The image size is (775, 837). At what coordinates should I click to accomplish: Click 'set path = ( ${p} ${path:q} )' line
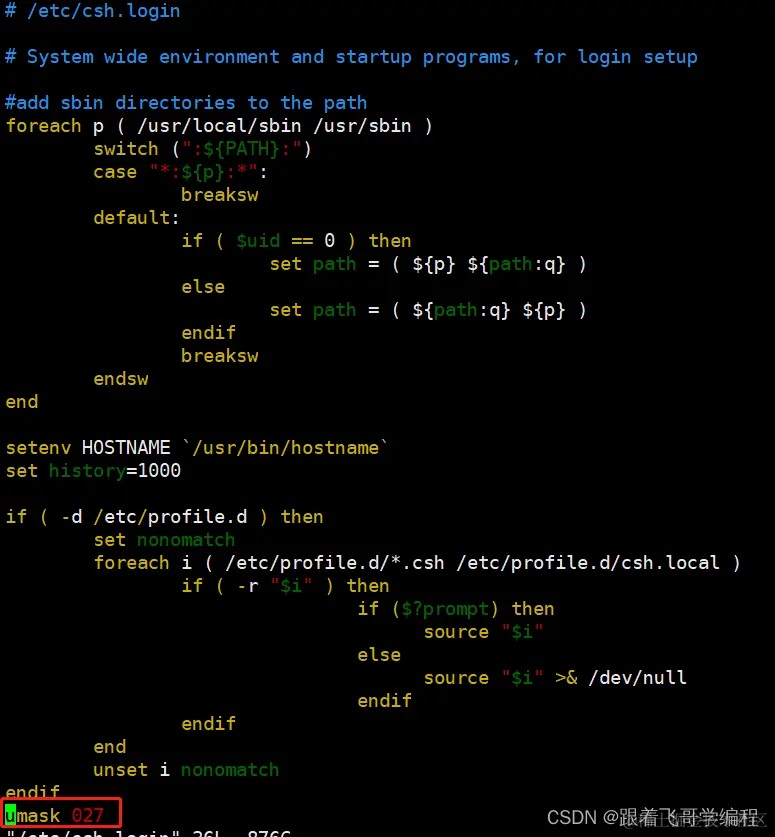coord(428,264)
